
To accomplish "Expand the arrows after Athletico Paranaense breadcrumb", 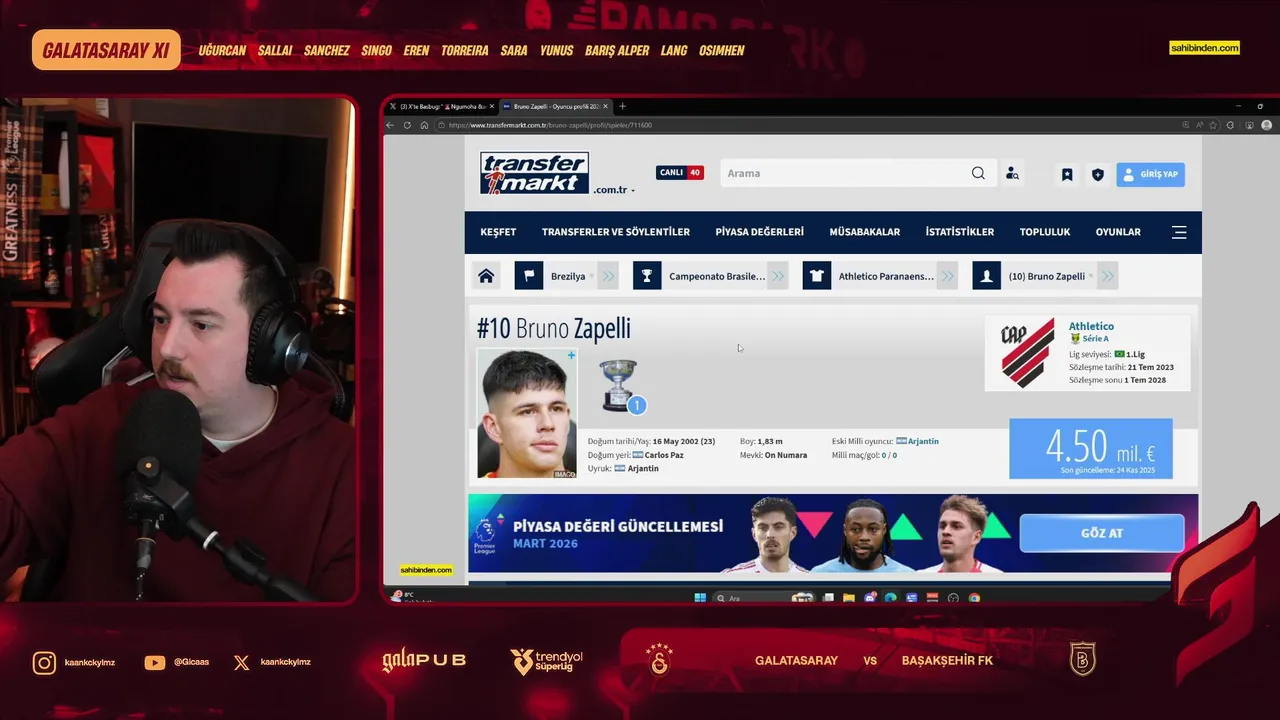I will point(948,276).
